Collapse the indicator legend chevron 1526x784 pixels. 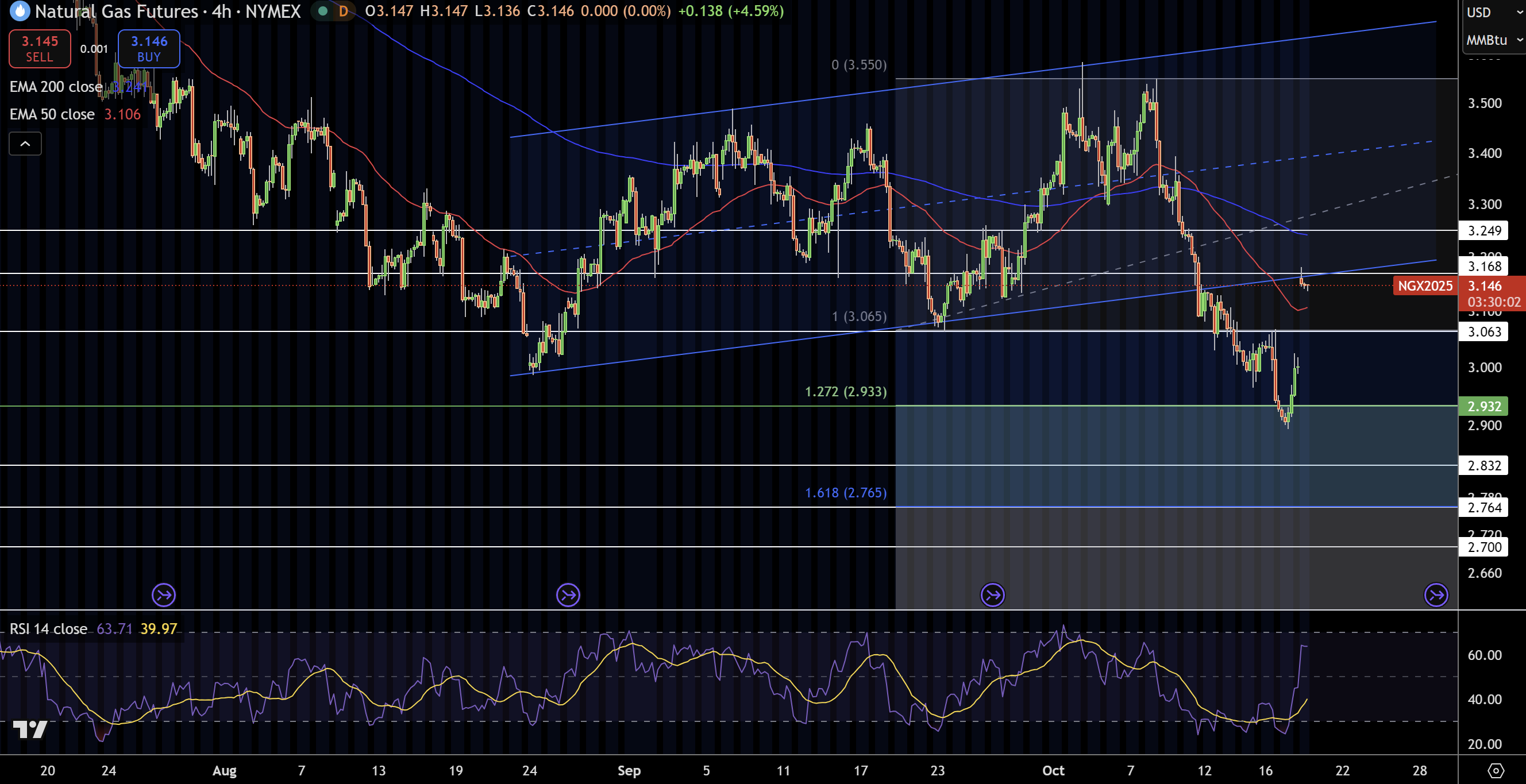coord(25,144)
